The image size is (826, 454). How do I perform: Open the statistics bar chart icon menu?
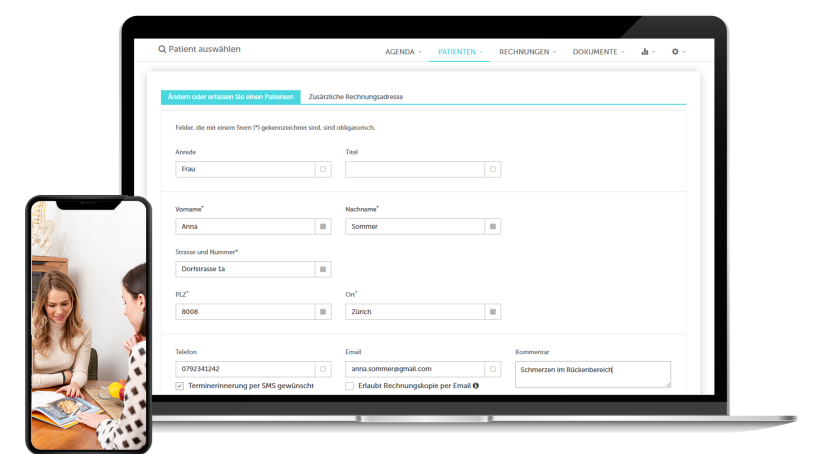coord(645,51)
